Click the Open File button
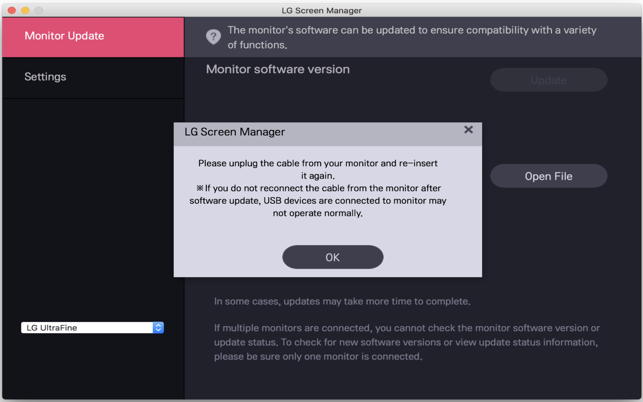Image resolution: width=643 pixels, height=402 pixels. point(549,176)
